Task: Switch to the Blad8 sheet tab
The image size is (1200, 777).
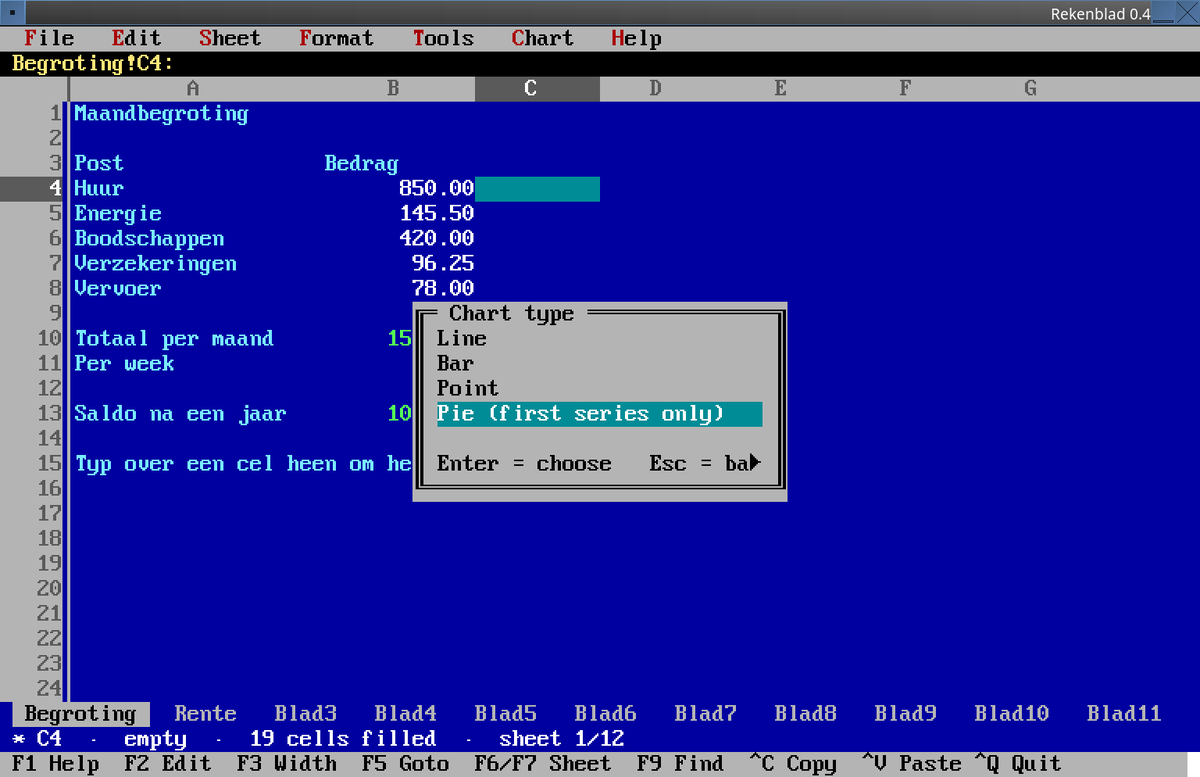Action: click(x=805, y=714)
